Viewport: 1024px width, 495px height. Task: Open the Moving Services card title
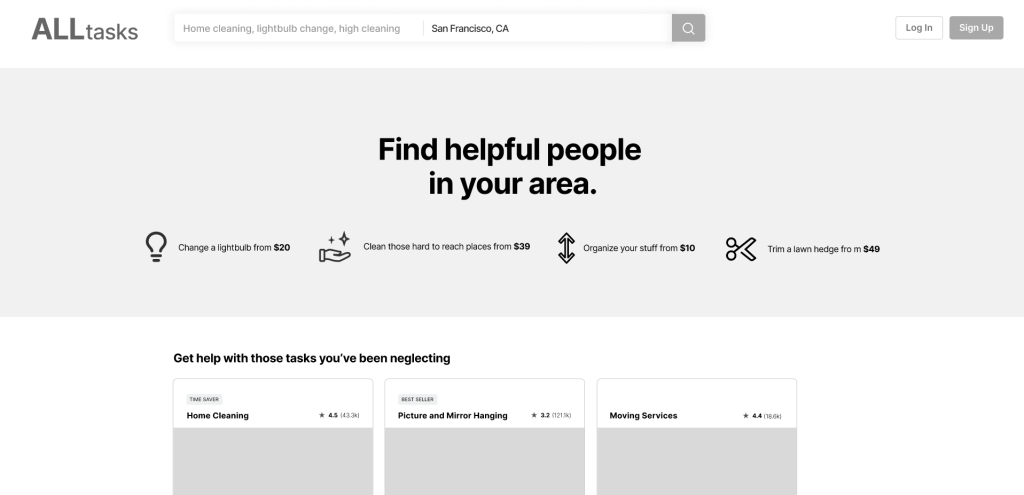643,415
